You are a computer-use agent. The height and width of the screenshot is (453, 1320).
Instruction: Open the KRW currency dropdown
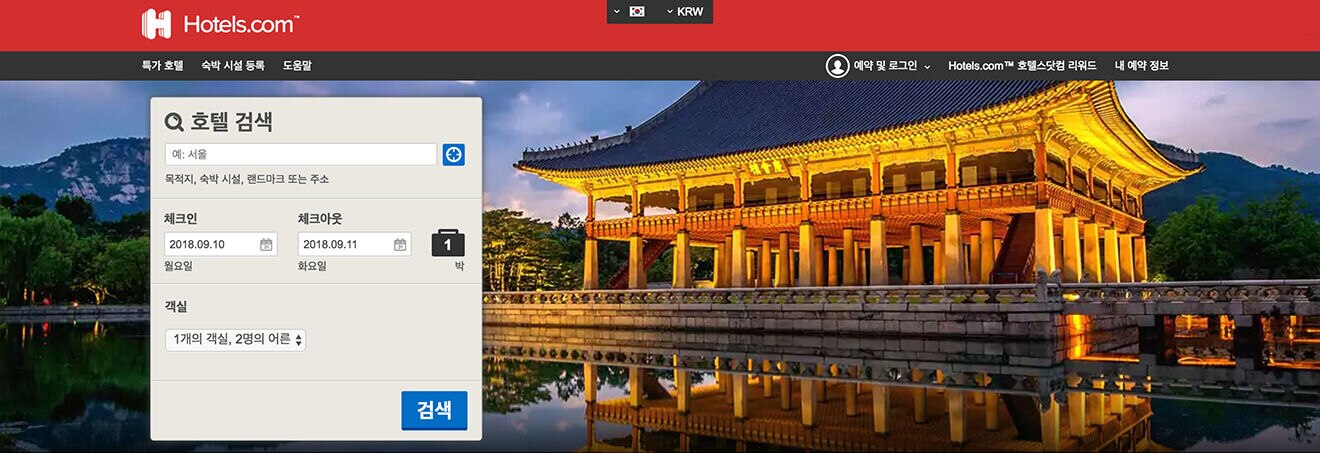685,11
